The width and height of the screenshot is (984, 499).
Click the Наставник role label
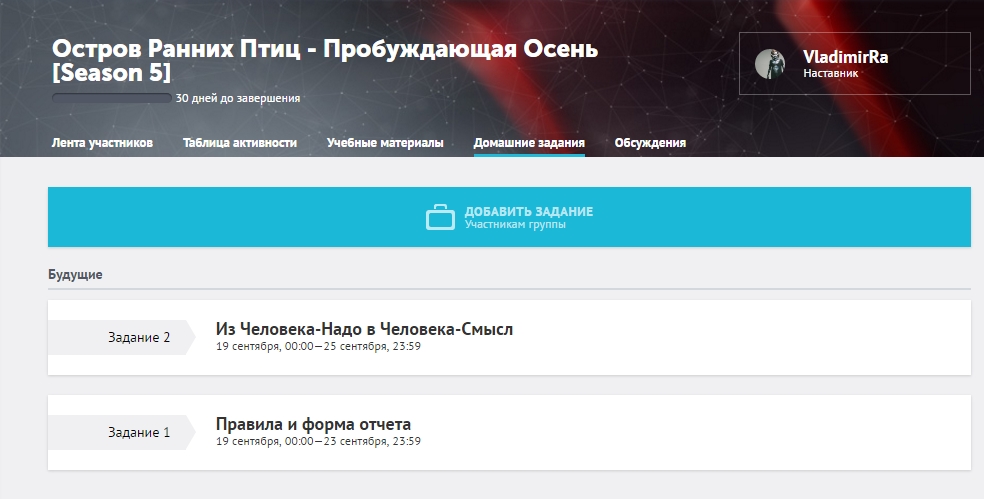[830, 73]
